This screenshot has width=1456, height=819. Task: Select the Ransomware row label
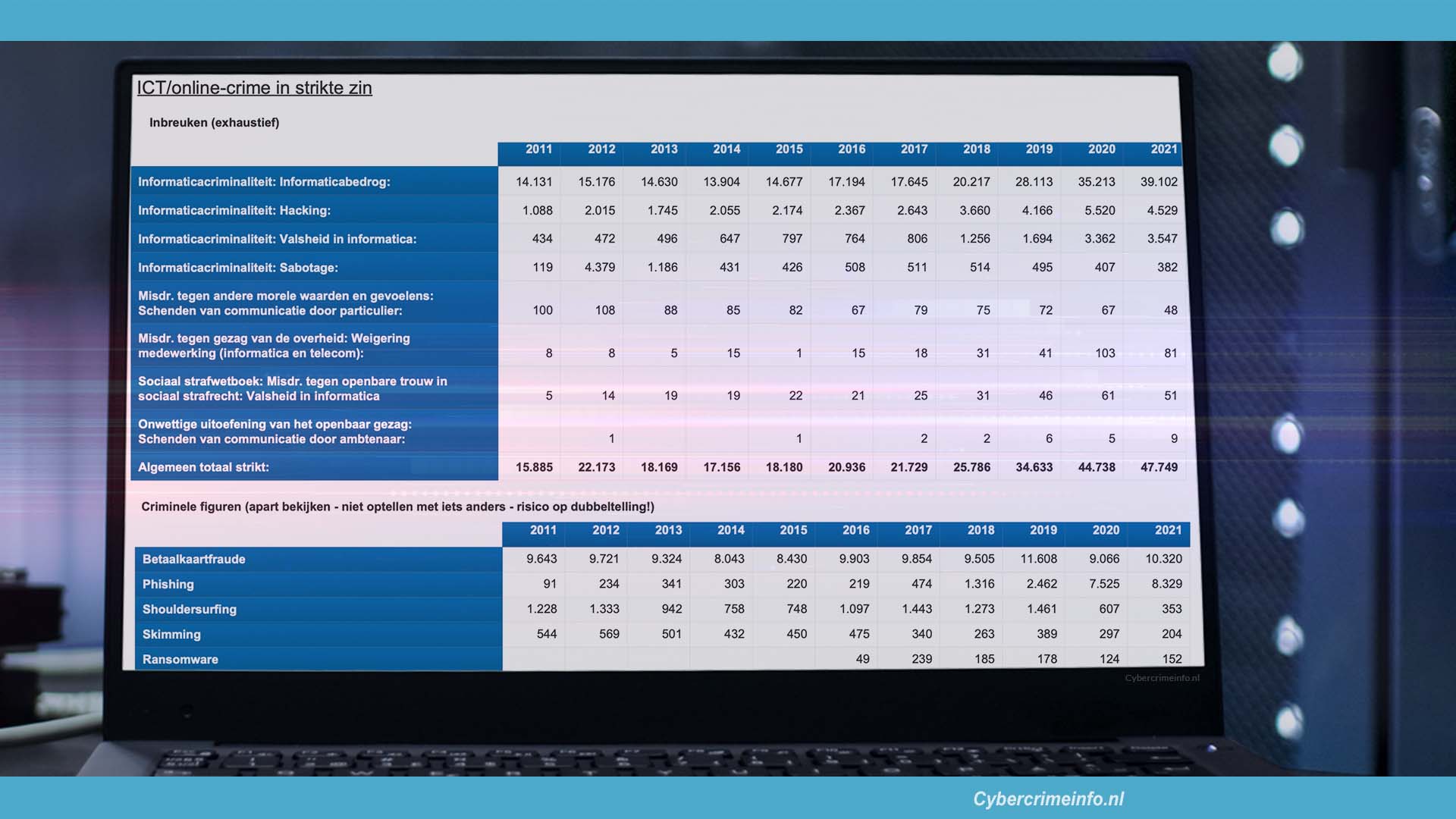180,660
